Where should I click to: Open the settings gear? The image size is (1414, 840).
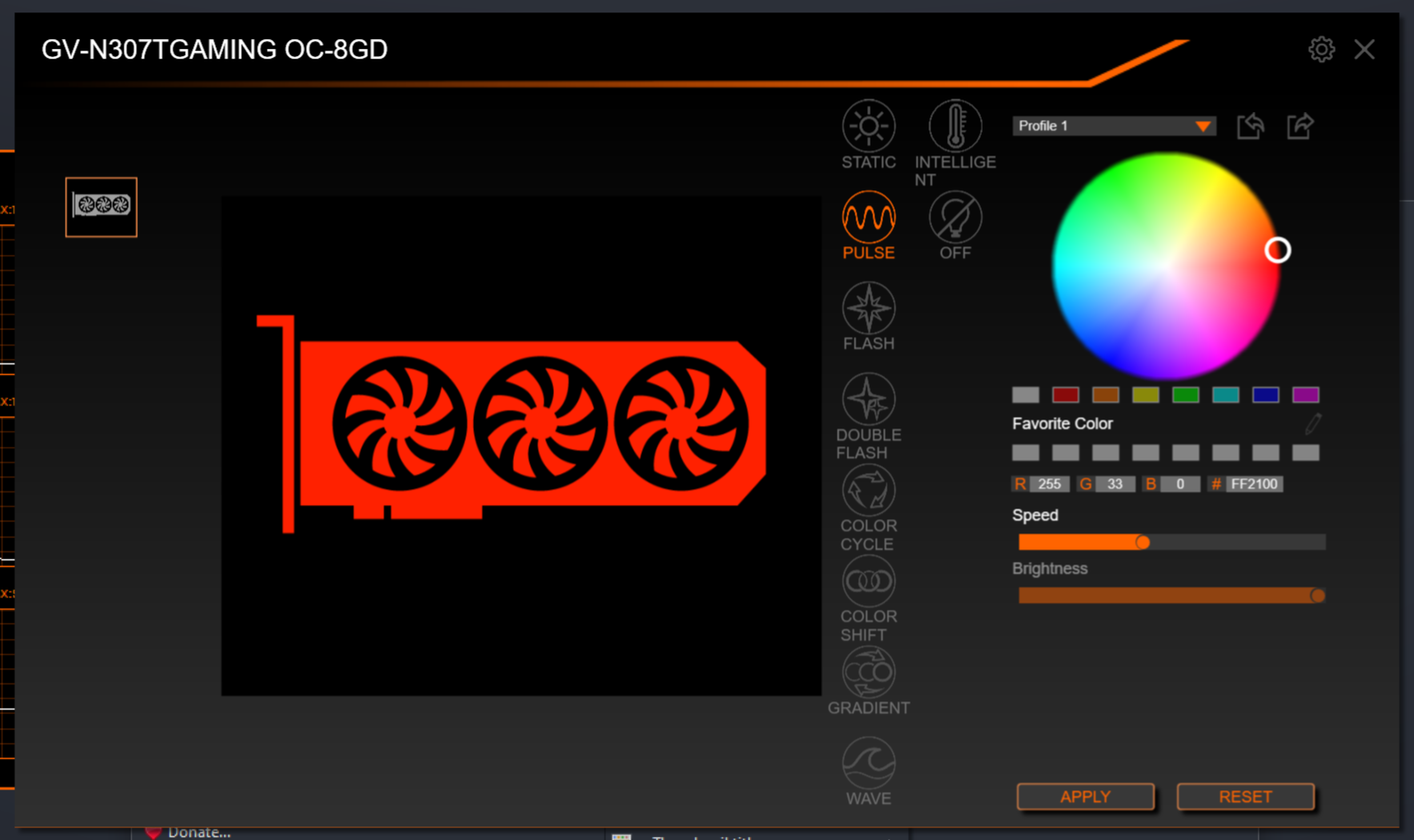pyautogui.click(x=1322, y=49)
